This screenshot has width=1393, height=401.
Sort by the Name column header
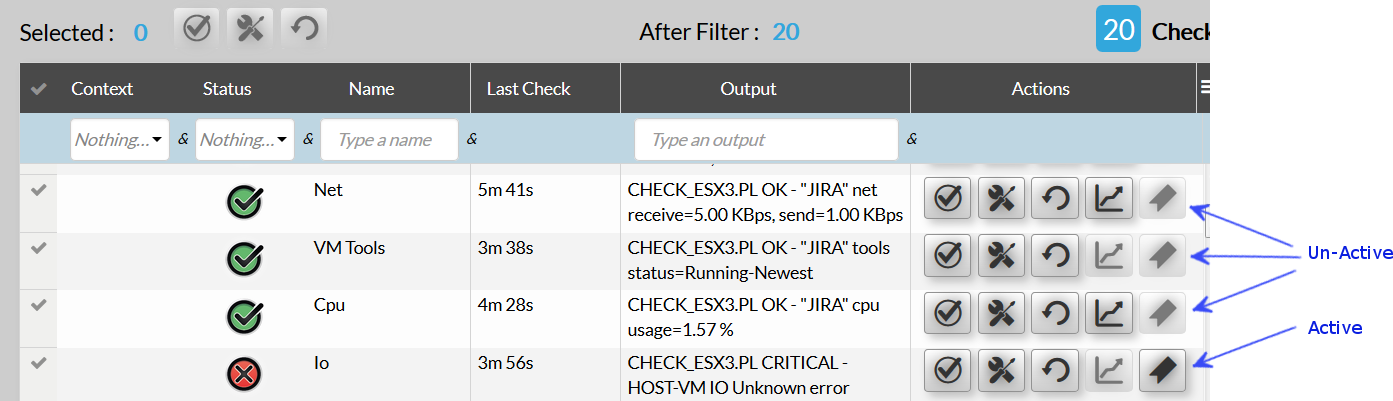click(371, 89)
